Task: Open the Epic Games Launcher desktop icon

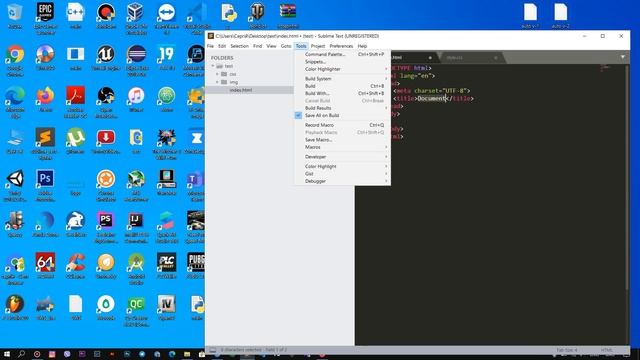Action: (x=45, y=18)
